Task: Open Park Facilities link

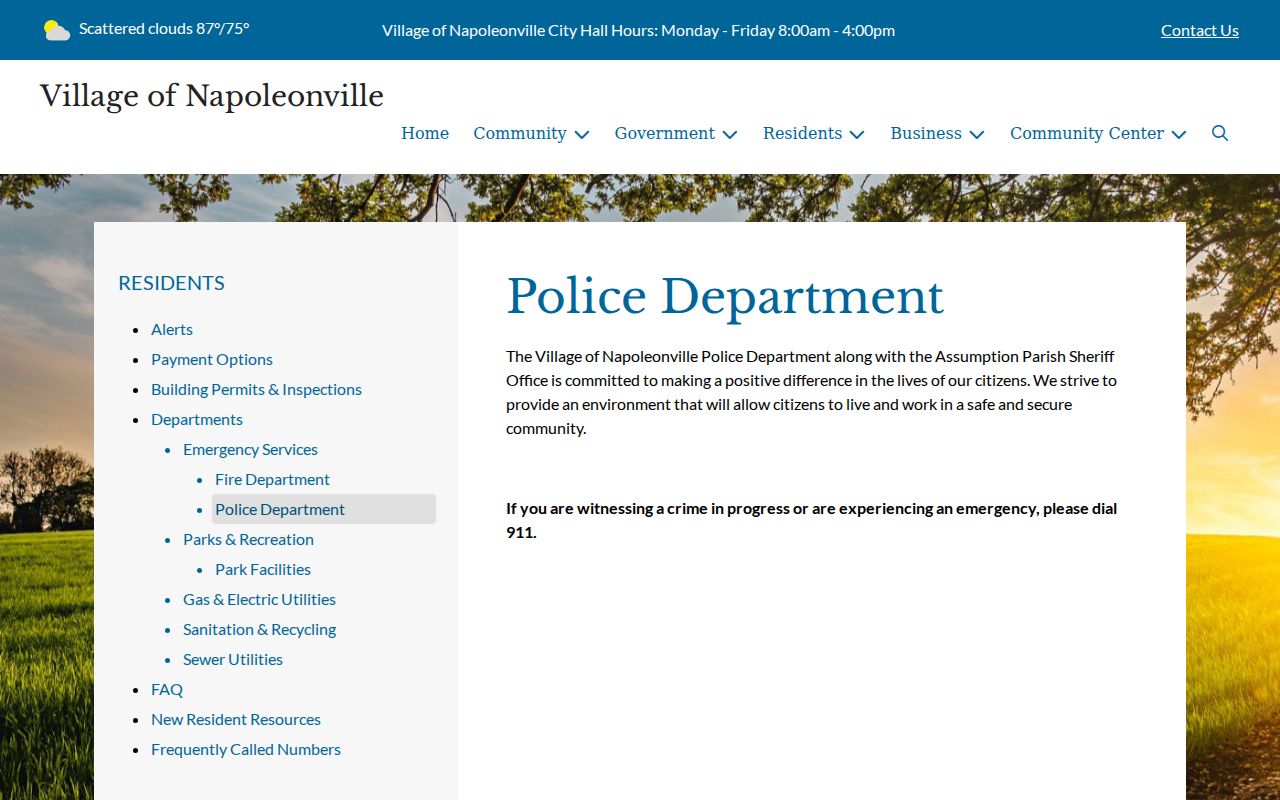Action: (x=263, y=569)
